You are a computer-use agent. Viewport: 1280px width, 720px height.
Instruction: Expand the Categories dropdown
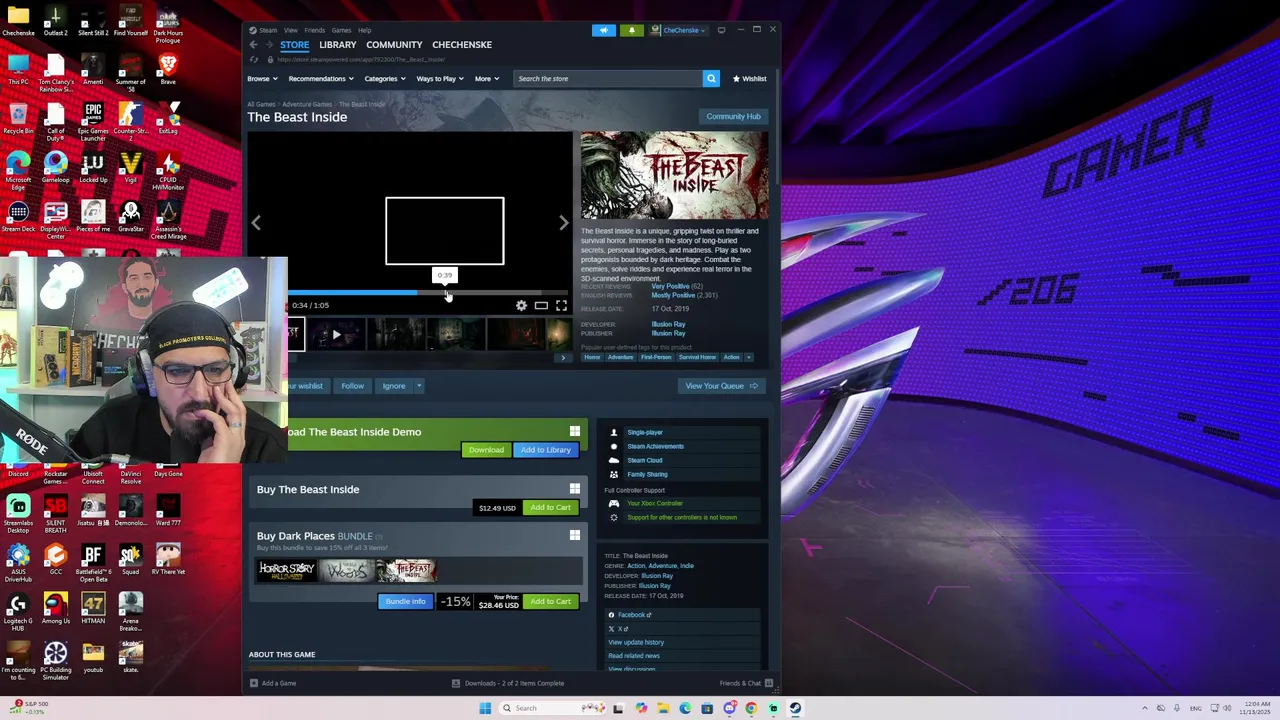tap(384, 78)
